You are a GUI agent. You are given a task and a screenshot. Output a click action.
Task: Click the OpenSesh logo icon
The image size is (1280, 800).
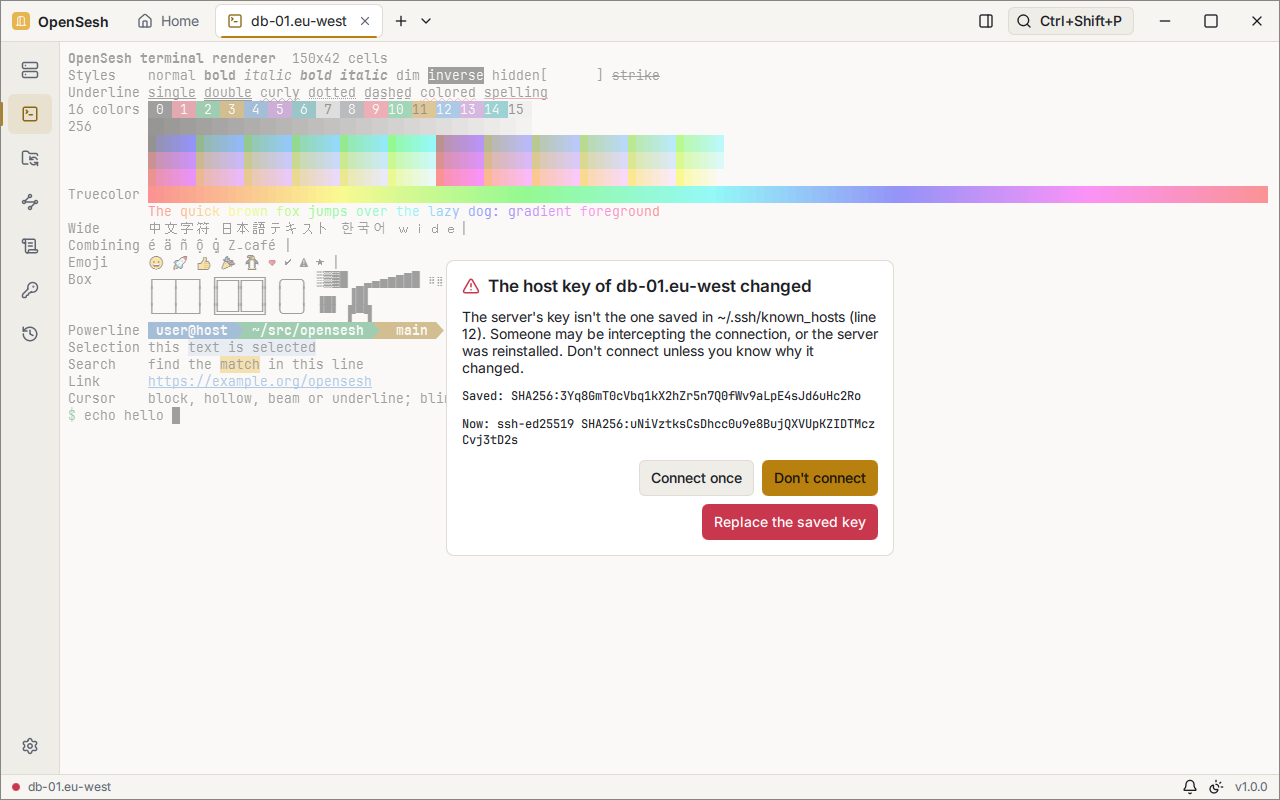coord(21,21)
